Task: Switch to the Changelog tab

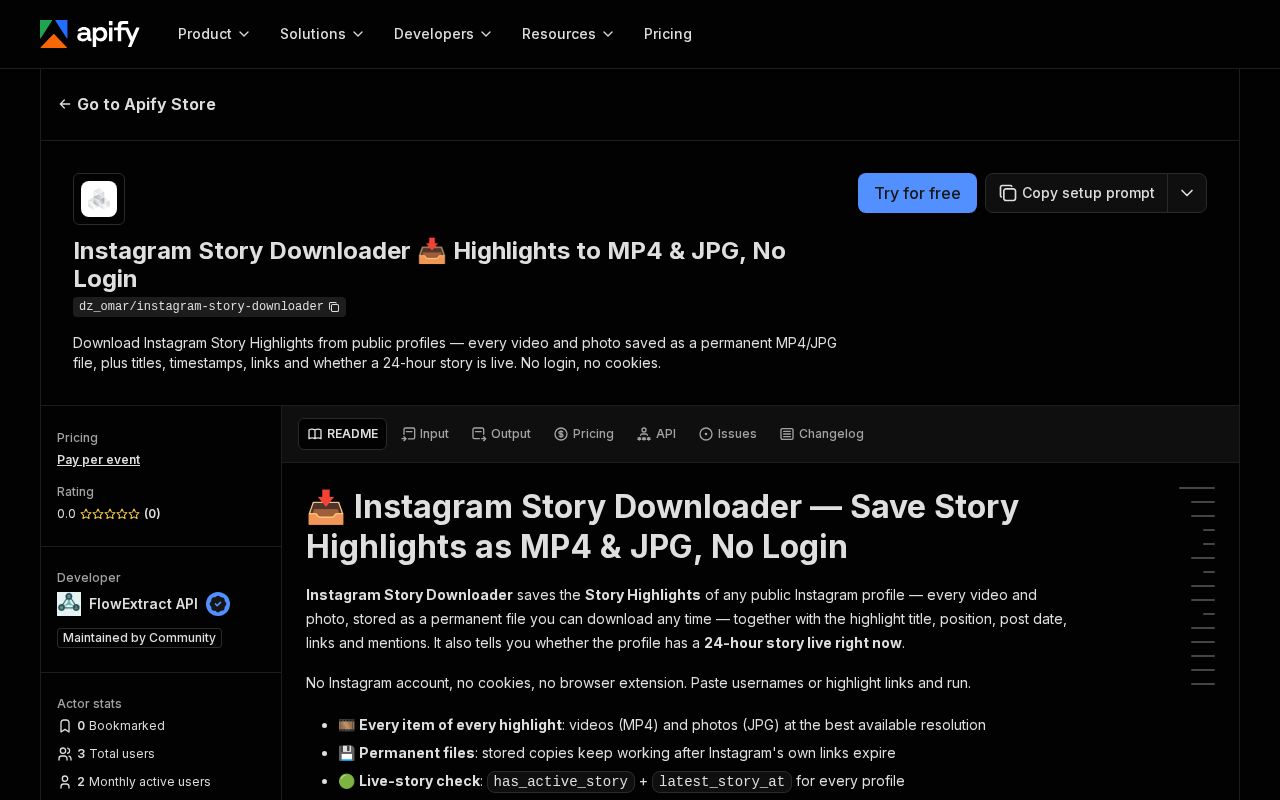Action: click(x=821, y=434)
